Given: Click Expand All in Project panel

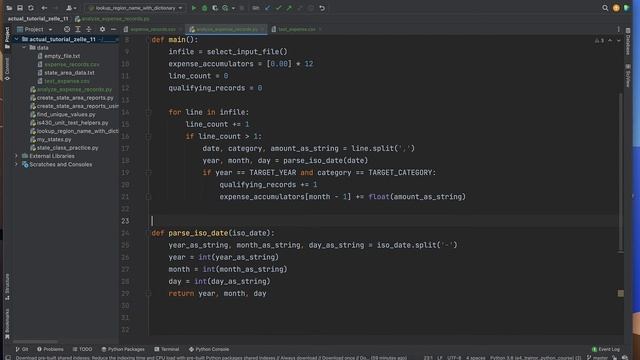Looking at the screenshot, I should pos(78,29).
